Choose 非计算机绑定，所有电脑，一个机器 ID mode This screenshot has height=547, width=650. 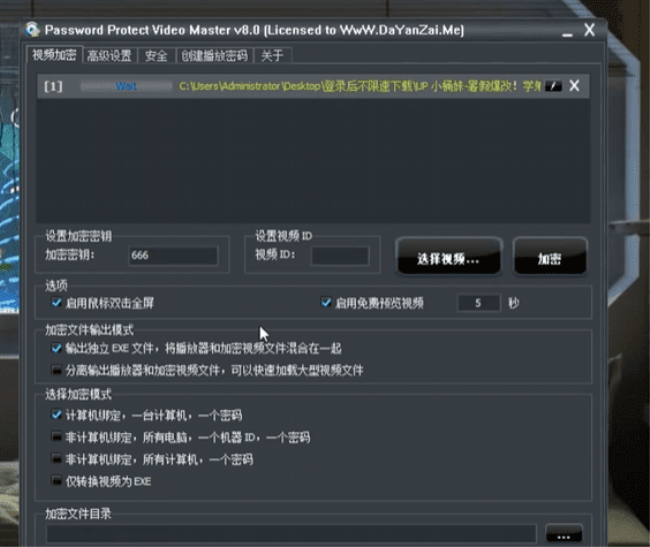pos(57,437)
